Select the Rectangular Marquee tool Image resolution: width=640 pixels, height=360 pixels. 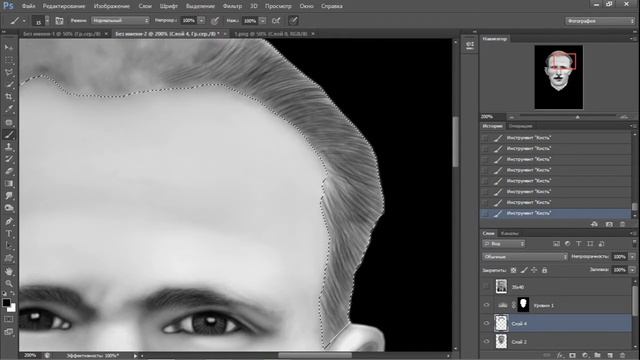[9, 60]
